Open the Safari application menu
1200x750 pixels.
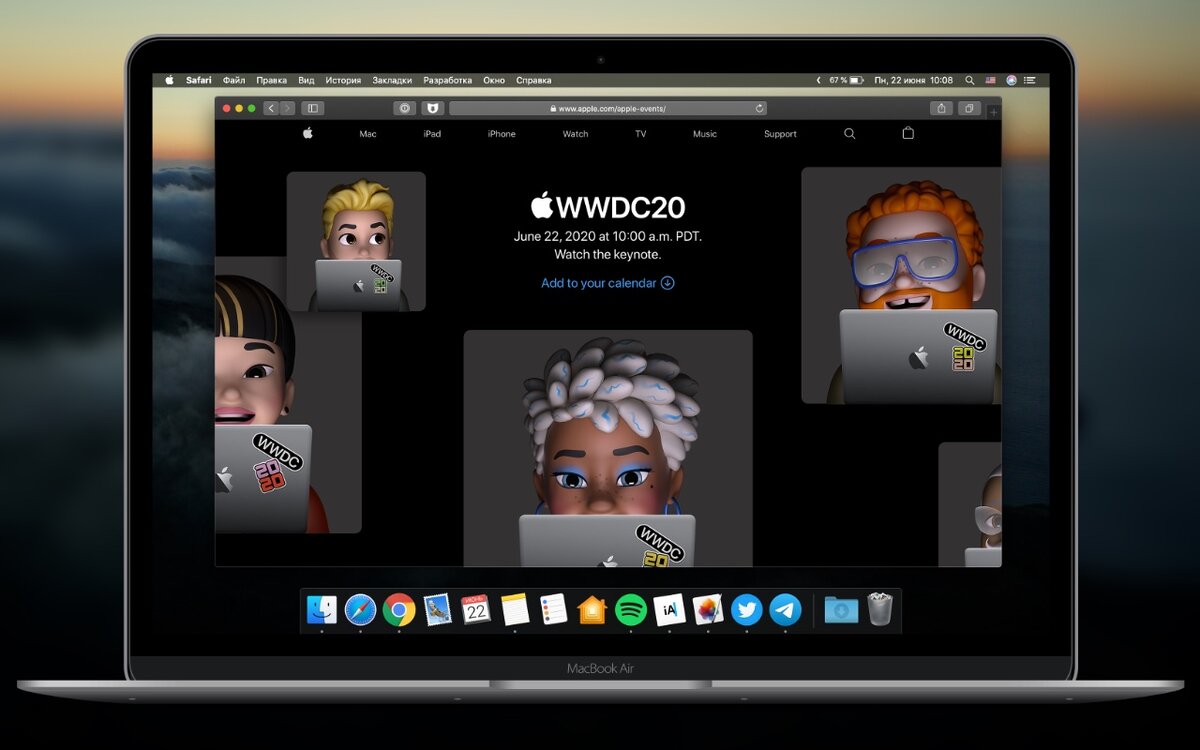pyautogui.click(x=198, y=80)
